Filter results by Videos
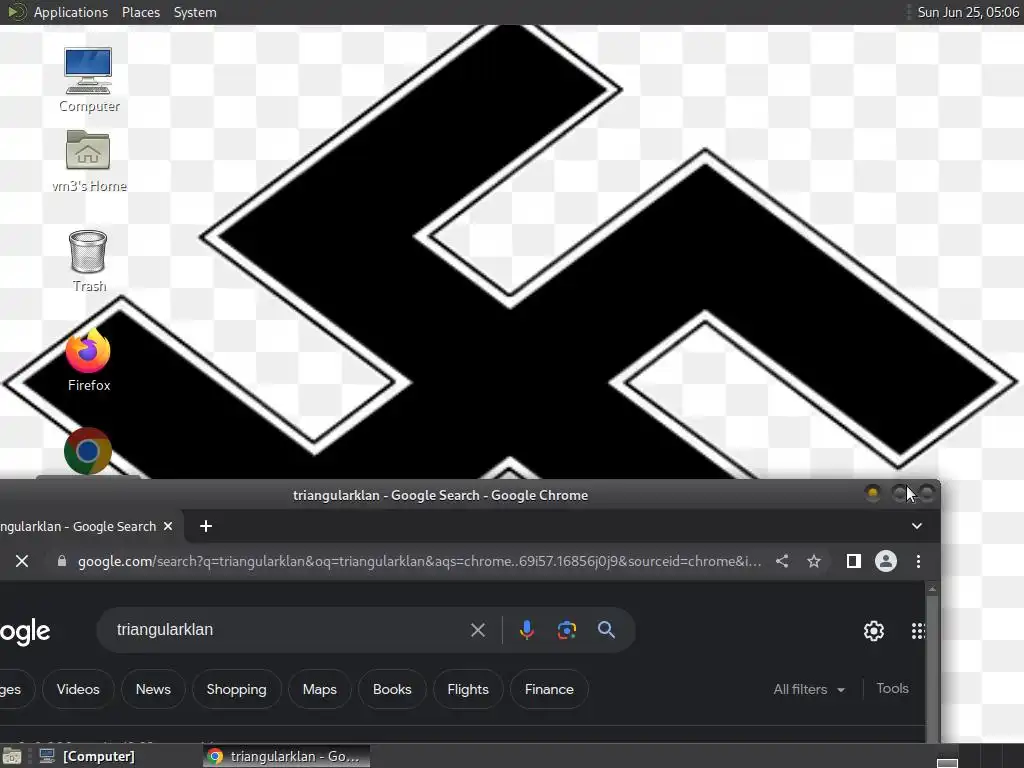Screen dimensions: 1024x768 (x=78, y=689)
